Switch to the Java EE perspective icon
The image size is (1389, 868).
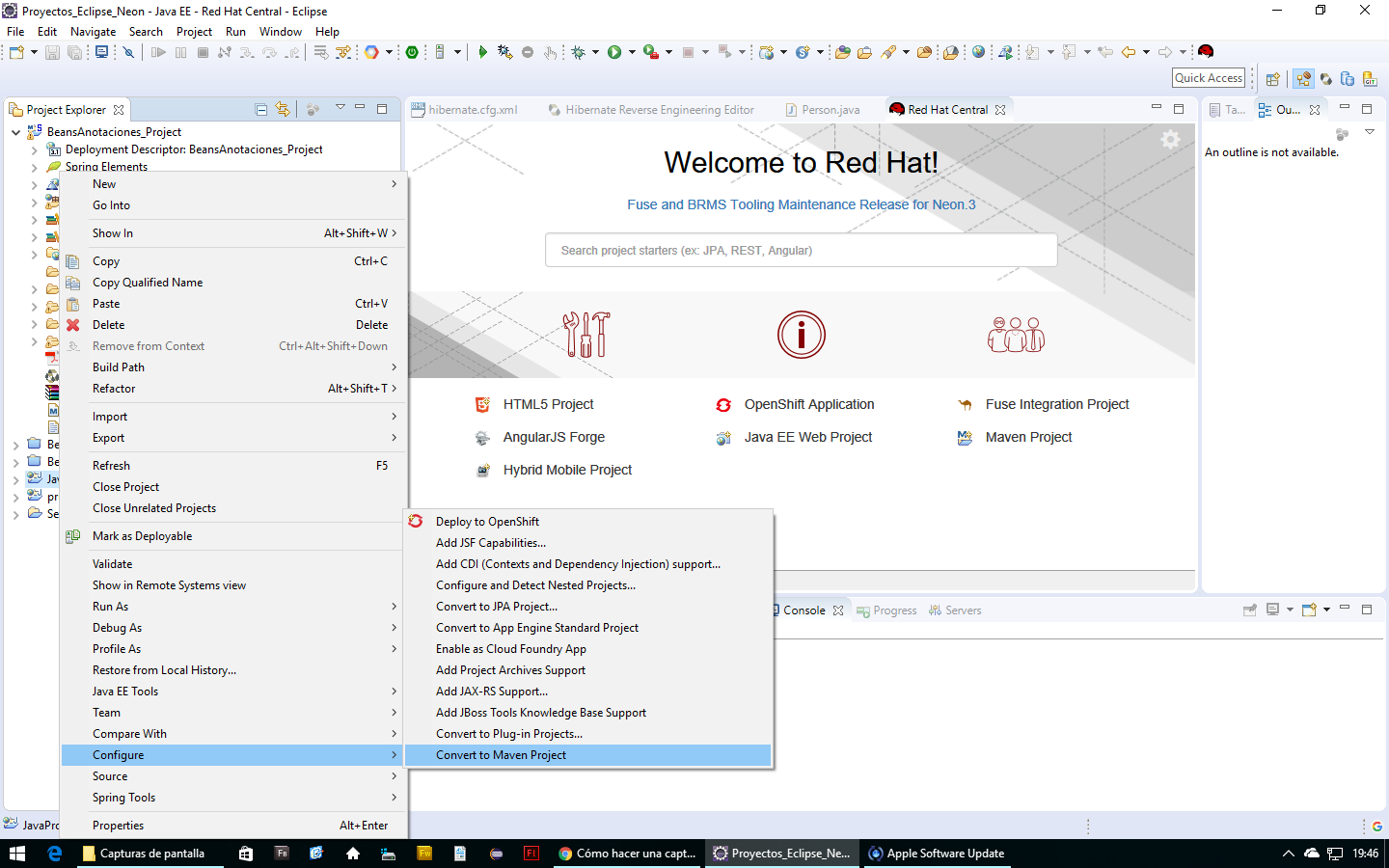tap(1304, 79)
